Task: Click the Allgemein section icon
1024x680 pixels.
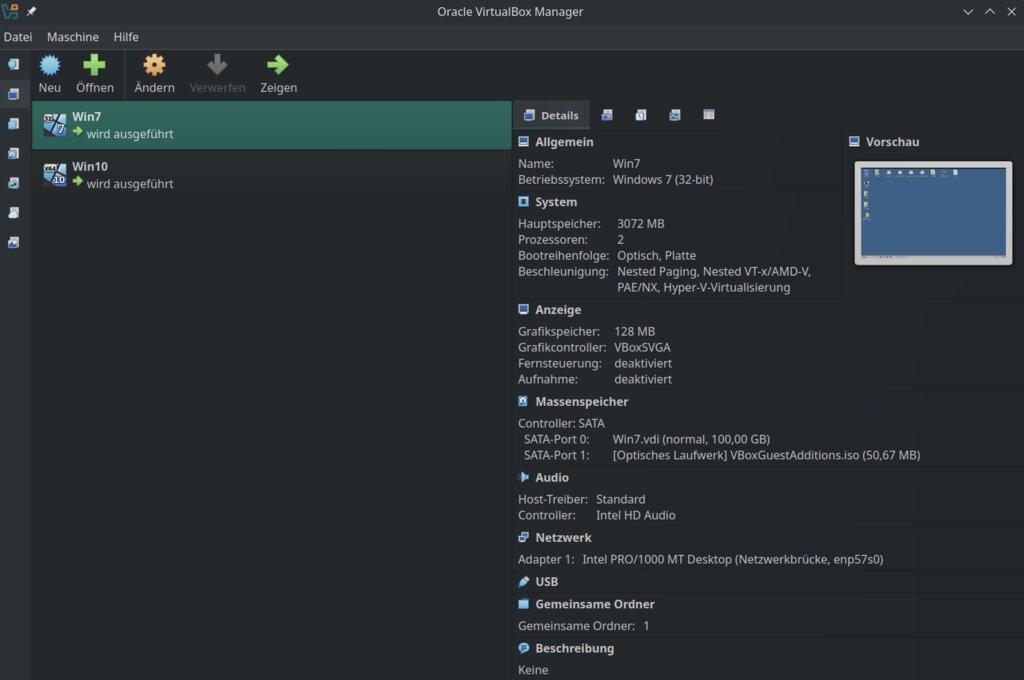Action: [x=523, y=141]
